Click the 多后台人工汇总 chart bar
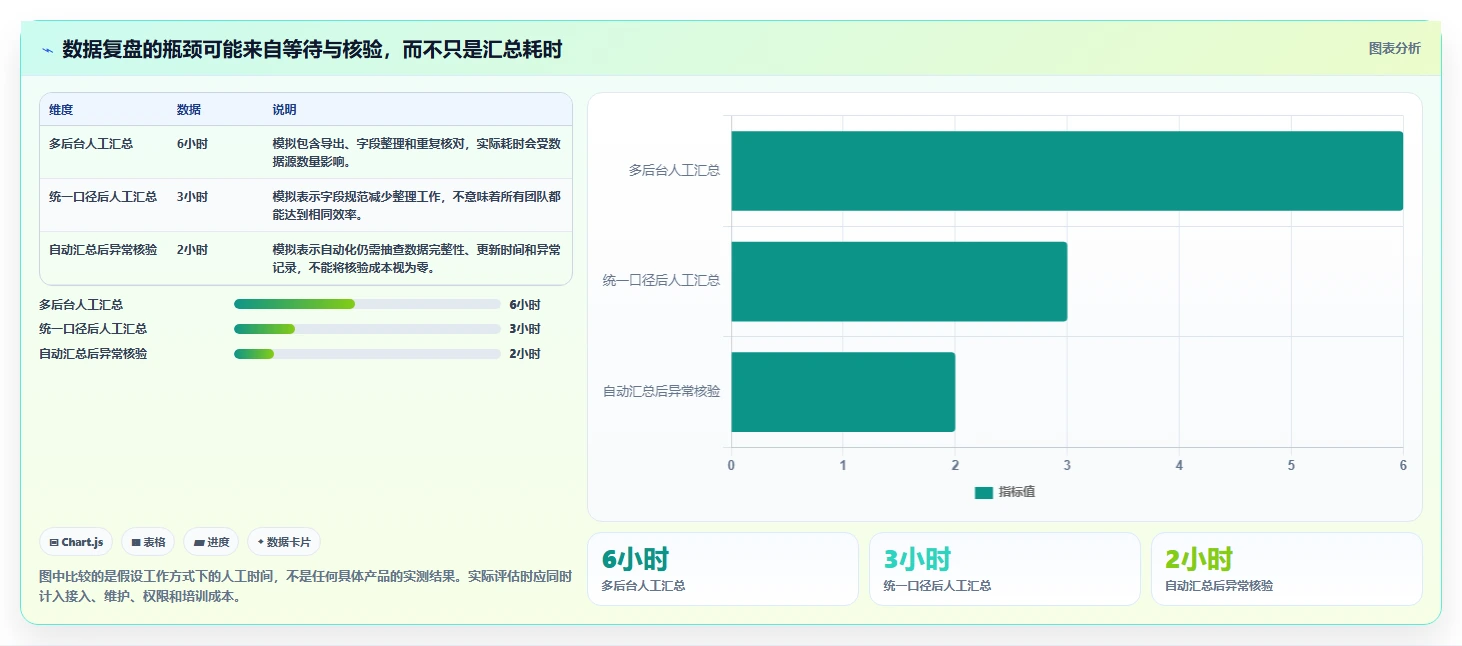 click(1067, 171)
